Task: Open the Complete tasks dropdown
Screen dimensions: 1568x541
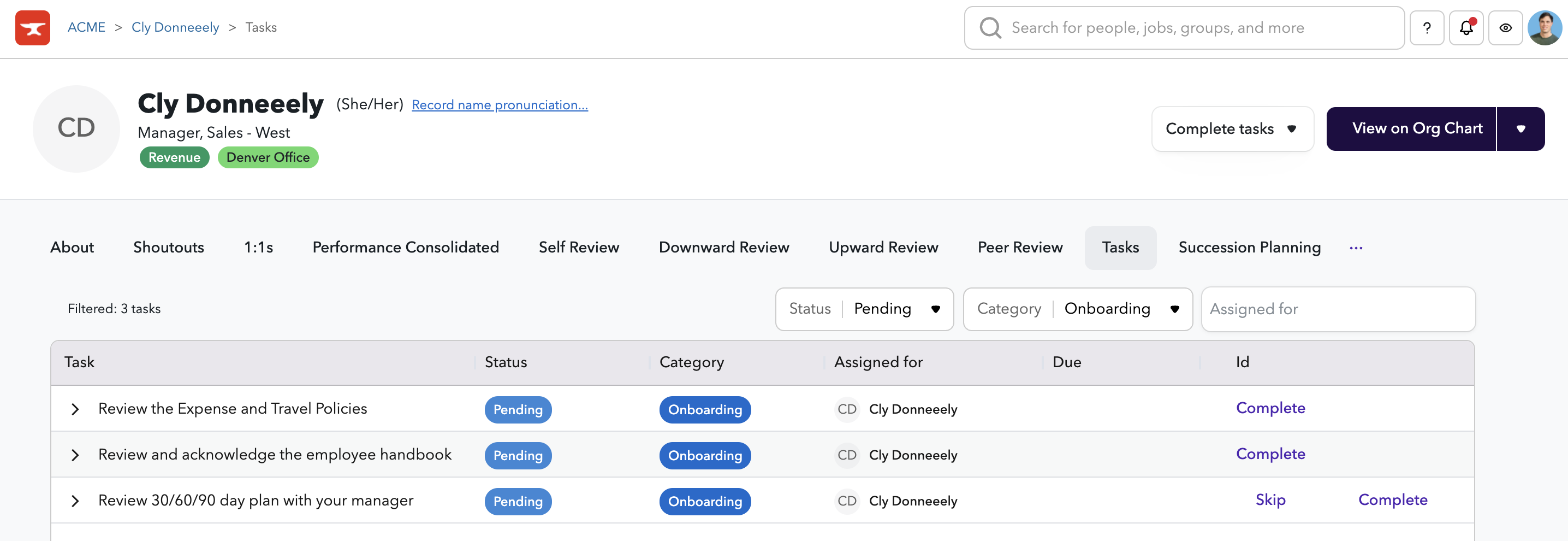Action: [x=1233, y=128]
